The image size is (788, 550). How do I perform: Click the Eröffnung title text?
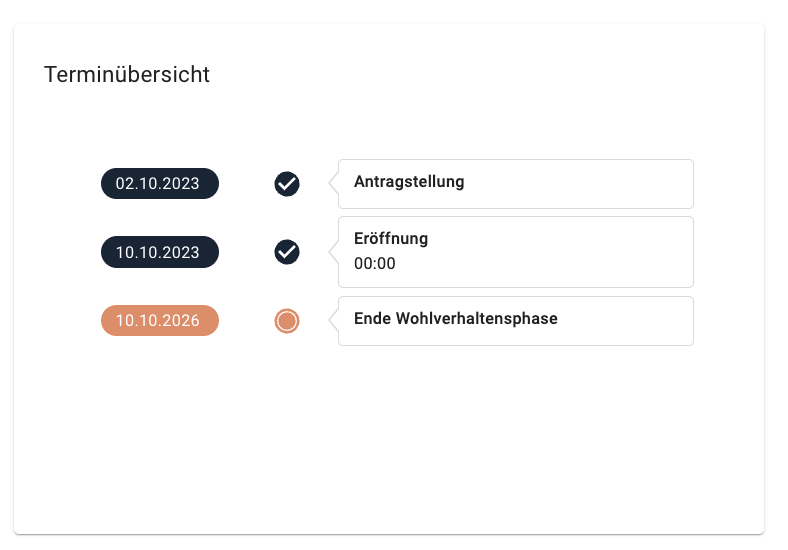[391, 238]
